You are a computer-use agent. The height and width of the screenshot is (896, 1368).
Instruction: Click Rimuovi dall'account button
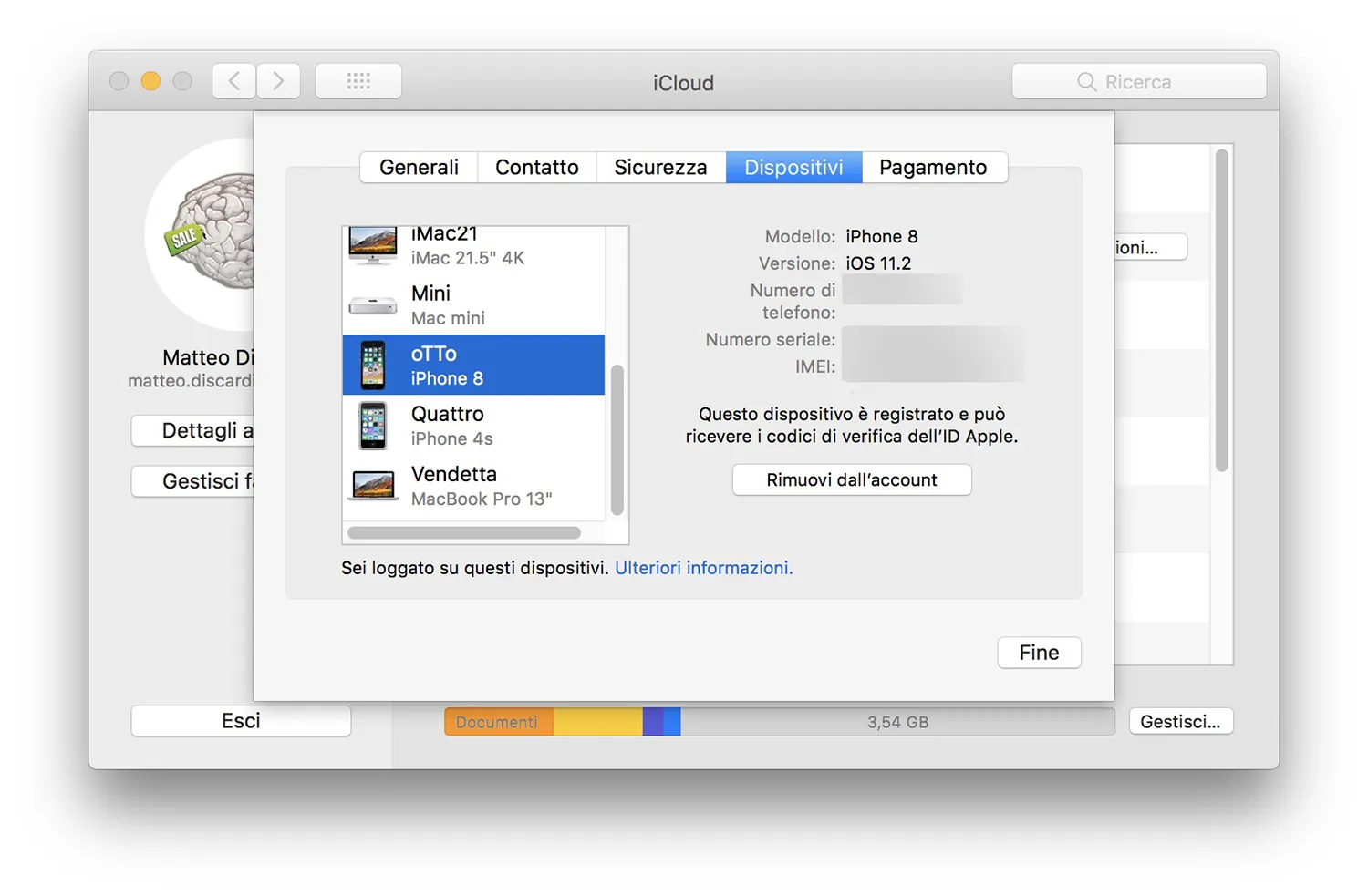tap(852, 479)
